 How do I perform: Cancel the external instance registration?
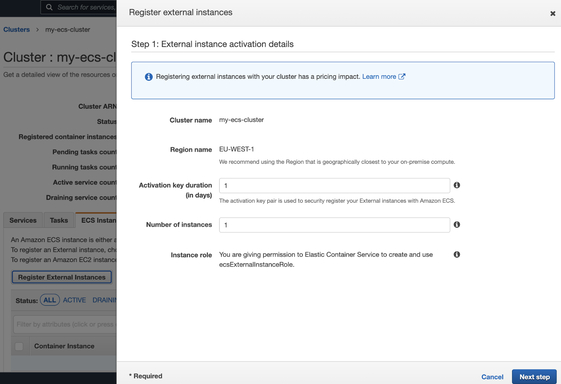pos(492,377)
